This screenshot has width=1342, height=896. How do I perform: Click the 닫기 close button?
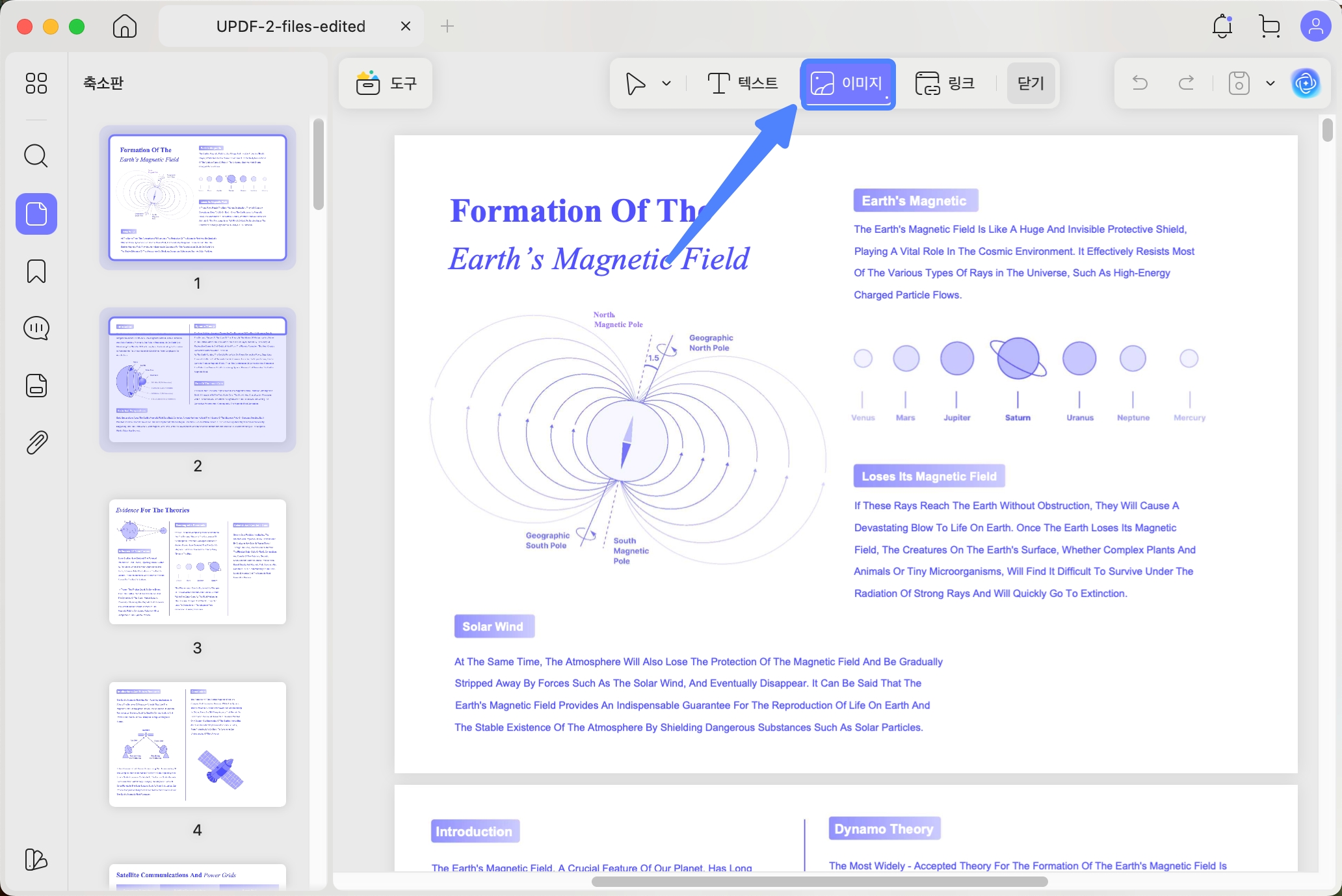[1031, 83]
